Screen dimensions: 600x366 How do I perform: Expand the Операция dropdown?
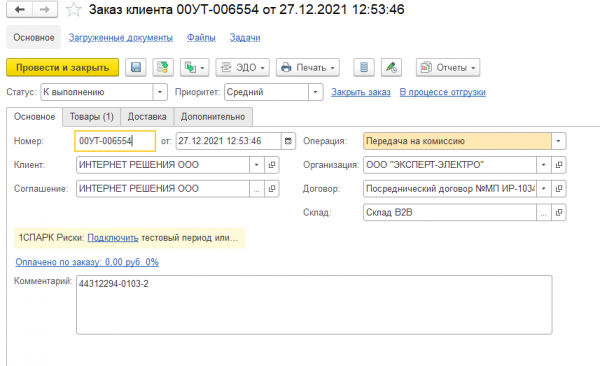point(558,141)
